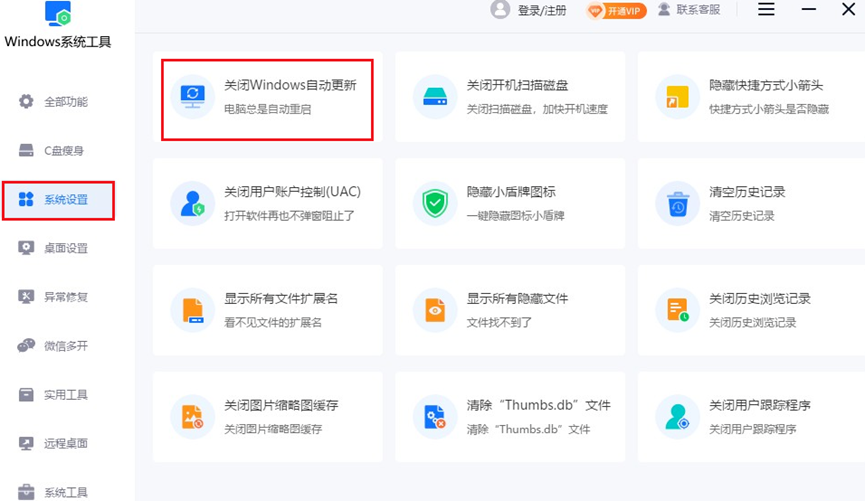Click the 关闭历史浏览记录 card title
Viewport: 865px width, 501px height.
coord(760,299)
